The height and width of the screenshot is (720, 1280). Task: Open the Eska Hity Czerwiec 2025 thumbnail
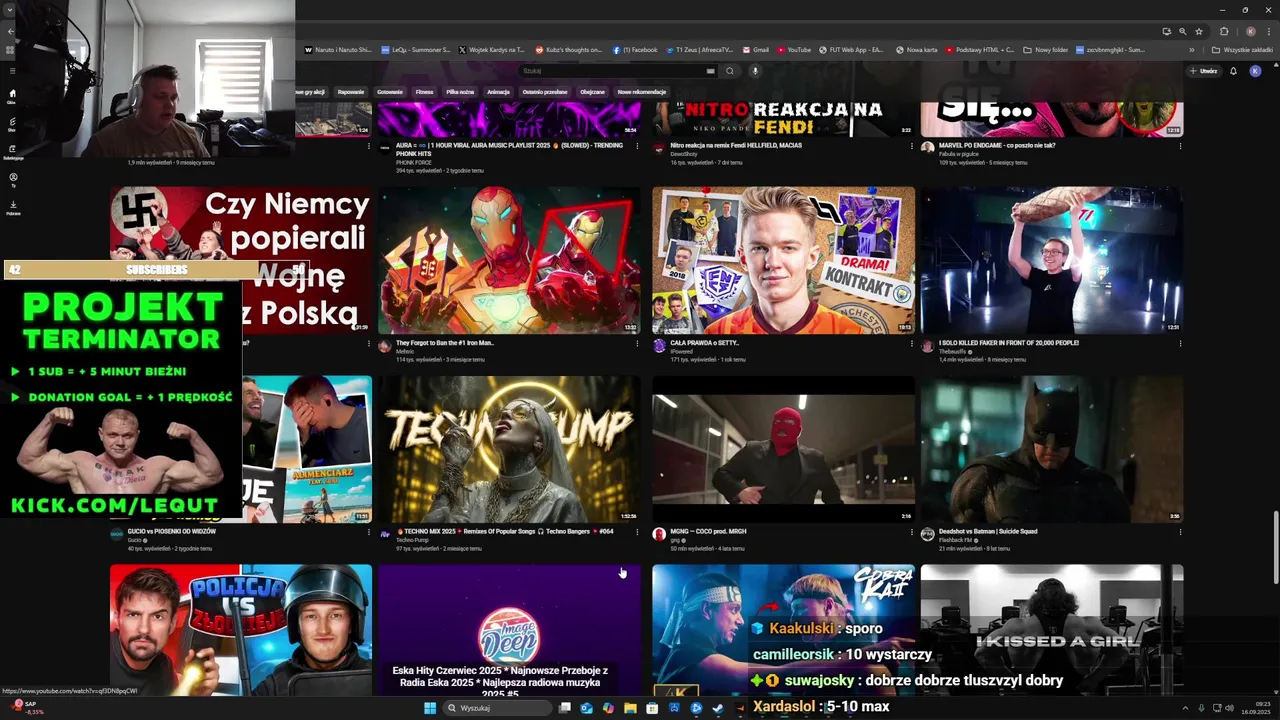pos(509,630)
